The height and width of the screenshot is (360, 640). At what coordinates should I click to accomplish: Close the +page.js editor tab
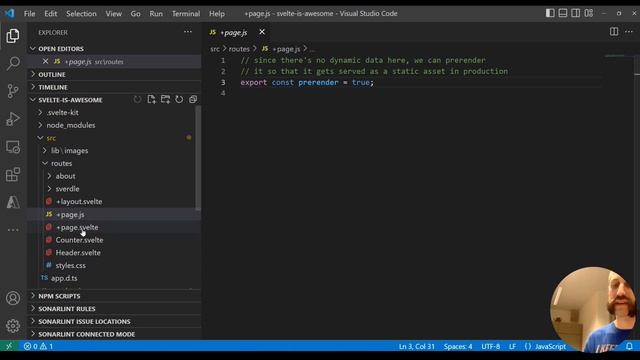(x=262, y=32)
